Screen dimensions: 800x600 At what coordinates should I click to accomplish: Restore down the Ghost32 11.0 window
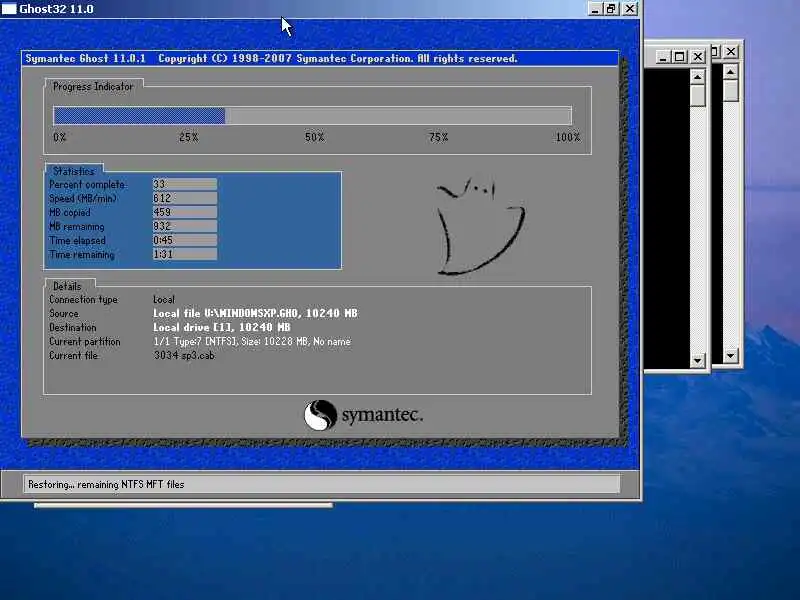click(x=611, y=9)
